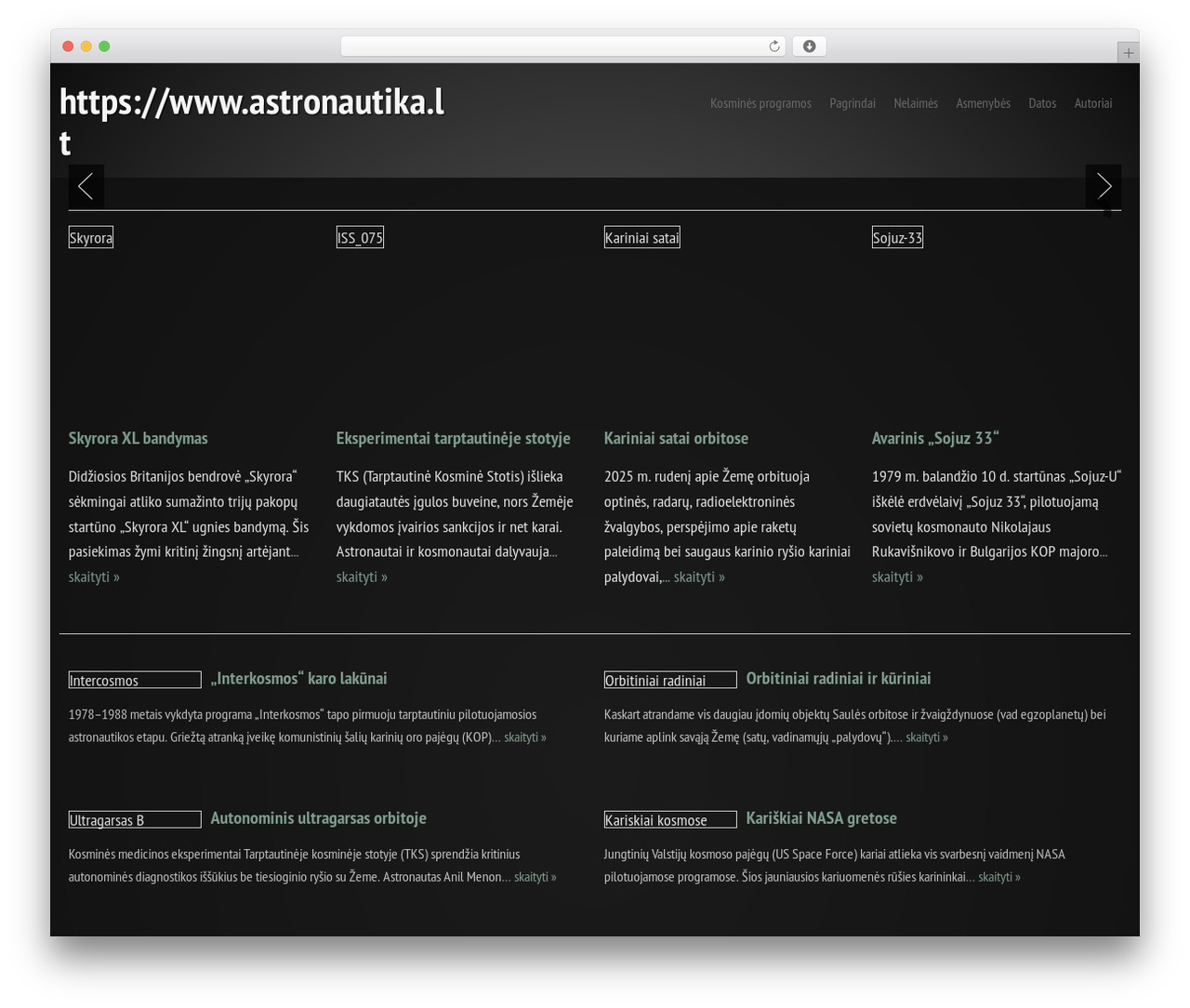
Task: Open Autonominis ultragarsas orbitoje headline
Action: pyautogui.click(x=319, y=817)
